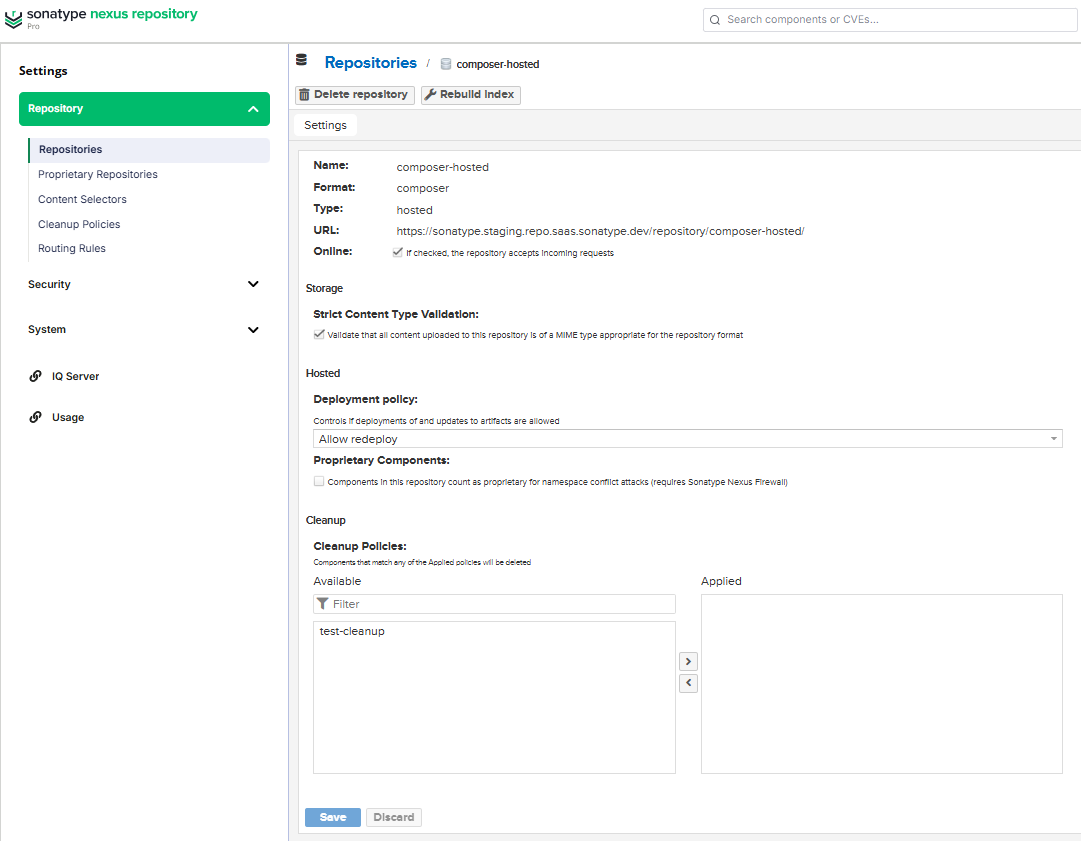Move selected policy to Applied list
1081x841 pixels.
pyautogui.click(x=688, y=662)
